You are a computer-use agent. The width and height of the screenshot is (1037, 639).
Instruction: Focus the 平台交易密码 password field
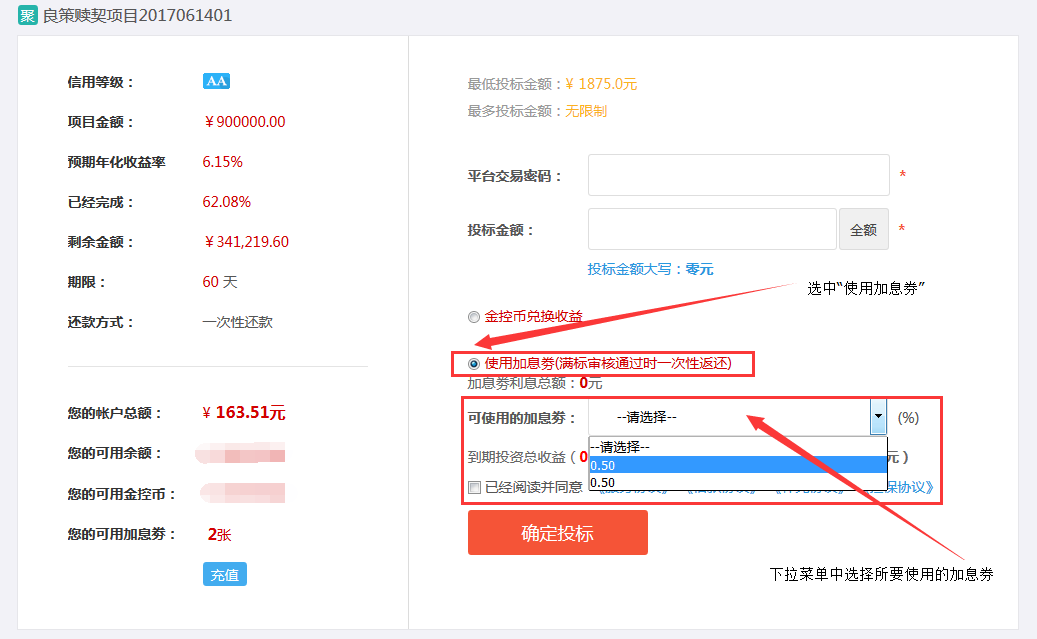[x=738, y=175]
